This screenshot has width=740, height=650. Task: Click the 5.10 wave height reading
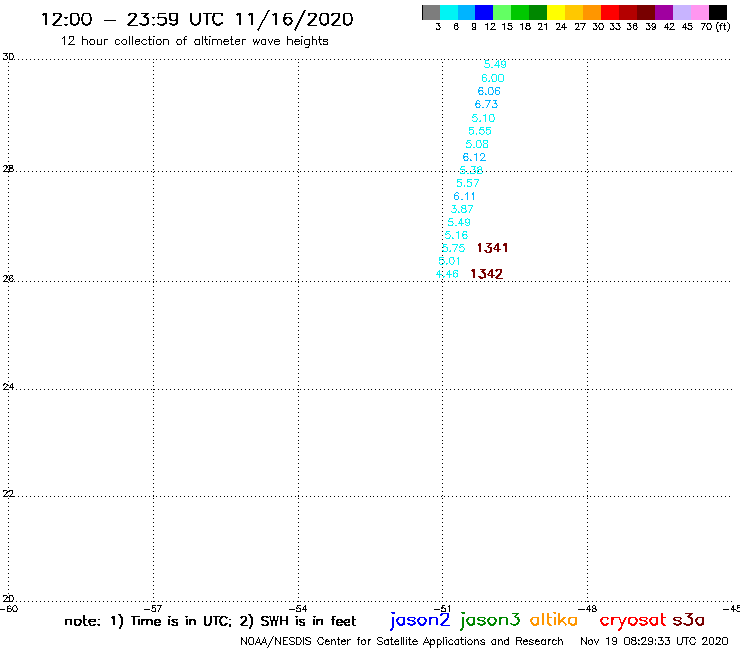click(483, 118)
